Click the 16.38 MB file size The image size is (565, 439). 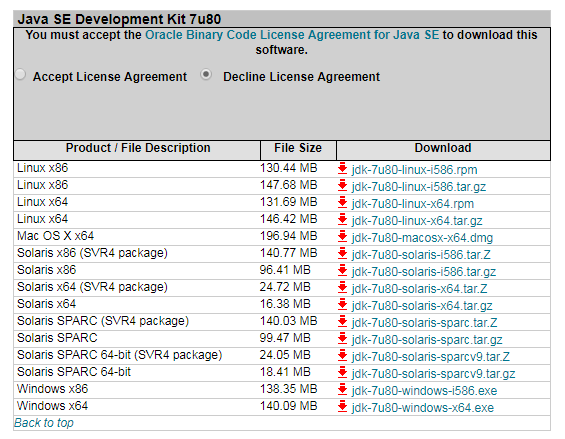click(285, 304)
